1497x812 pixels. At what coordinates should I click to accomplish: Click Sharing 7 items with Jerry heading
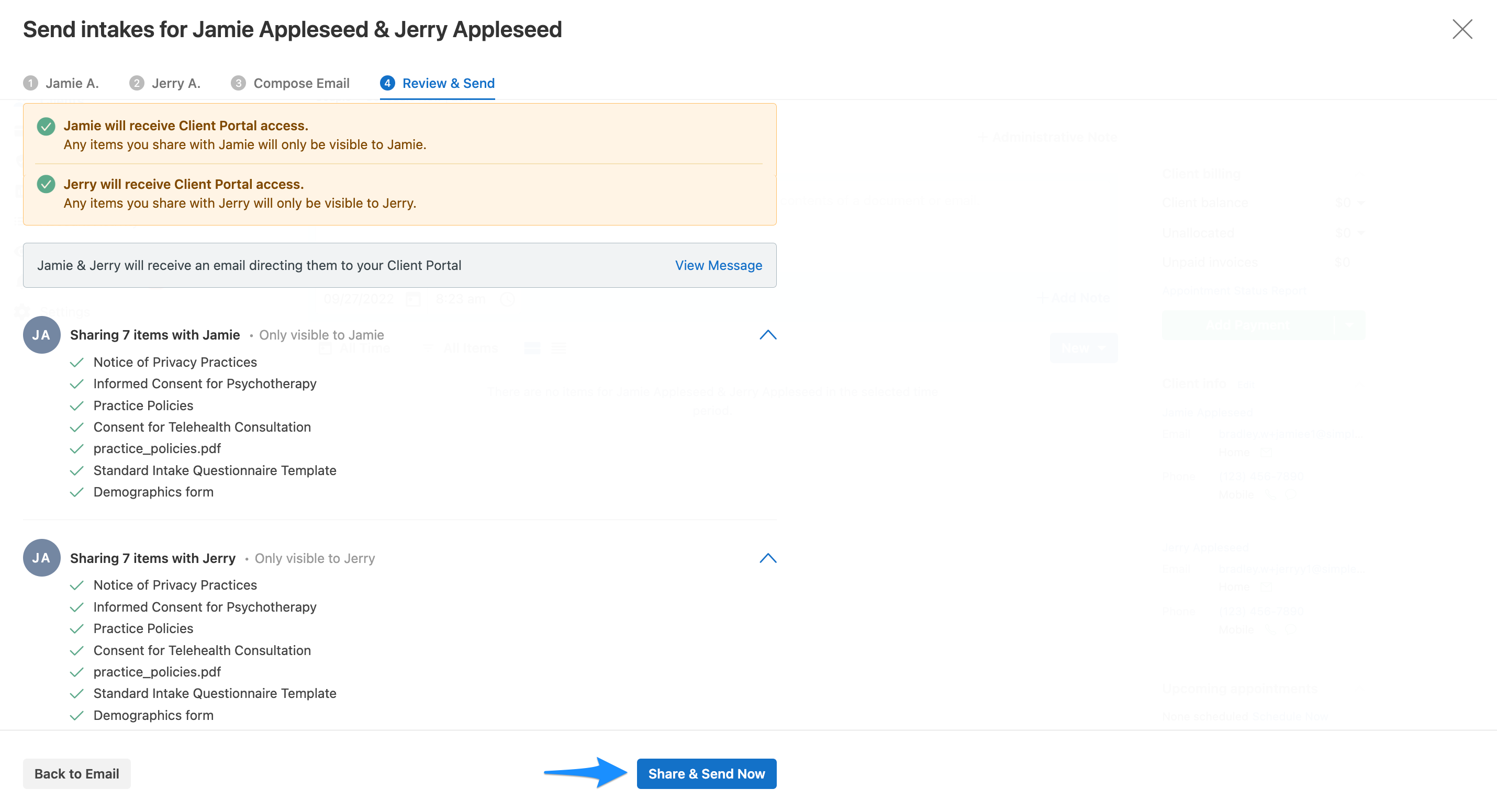point(152,558)
